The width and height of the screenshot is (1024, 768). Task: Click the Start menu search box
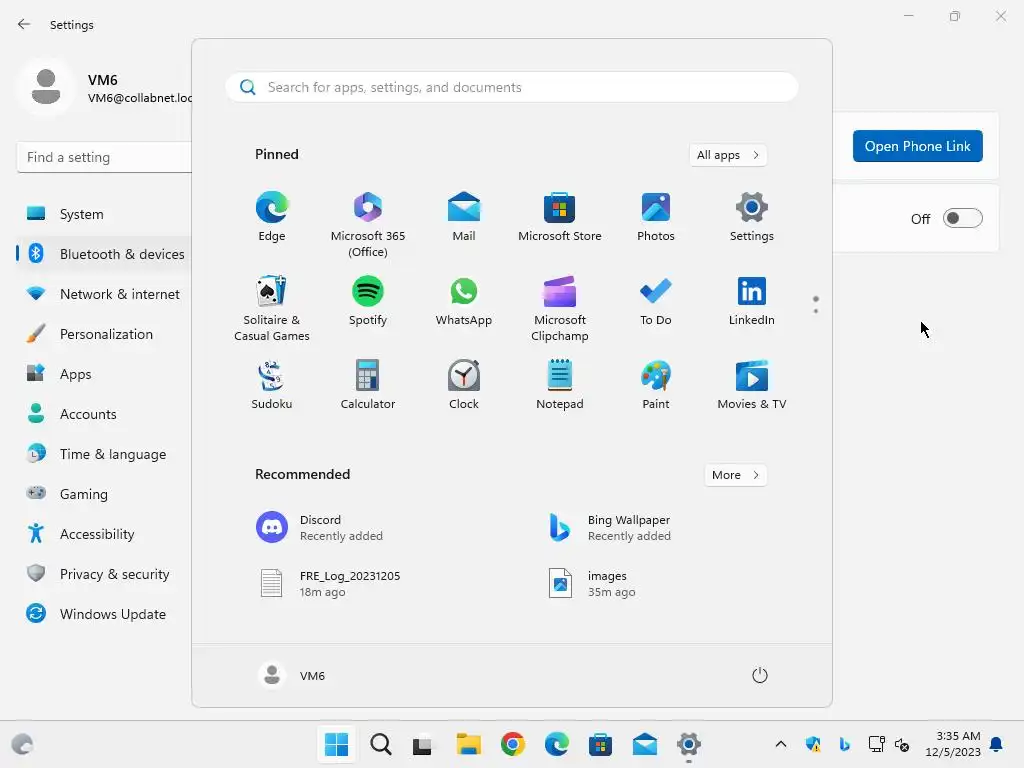(512, 88)
